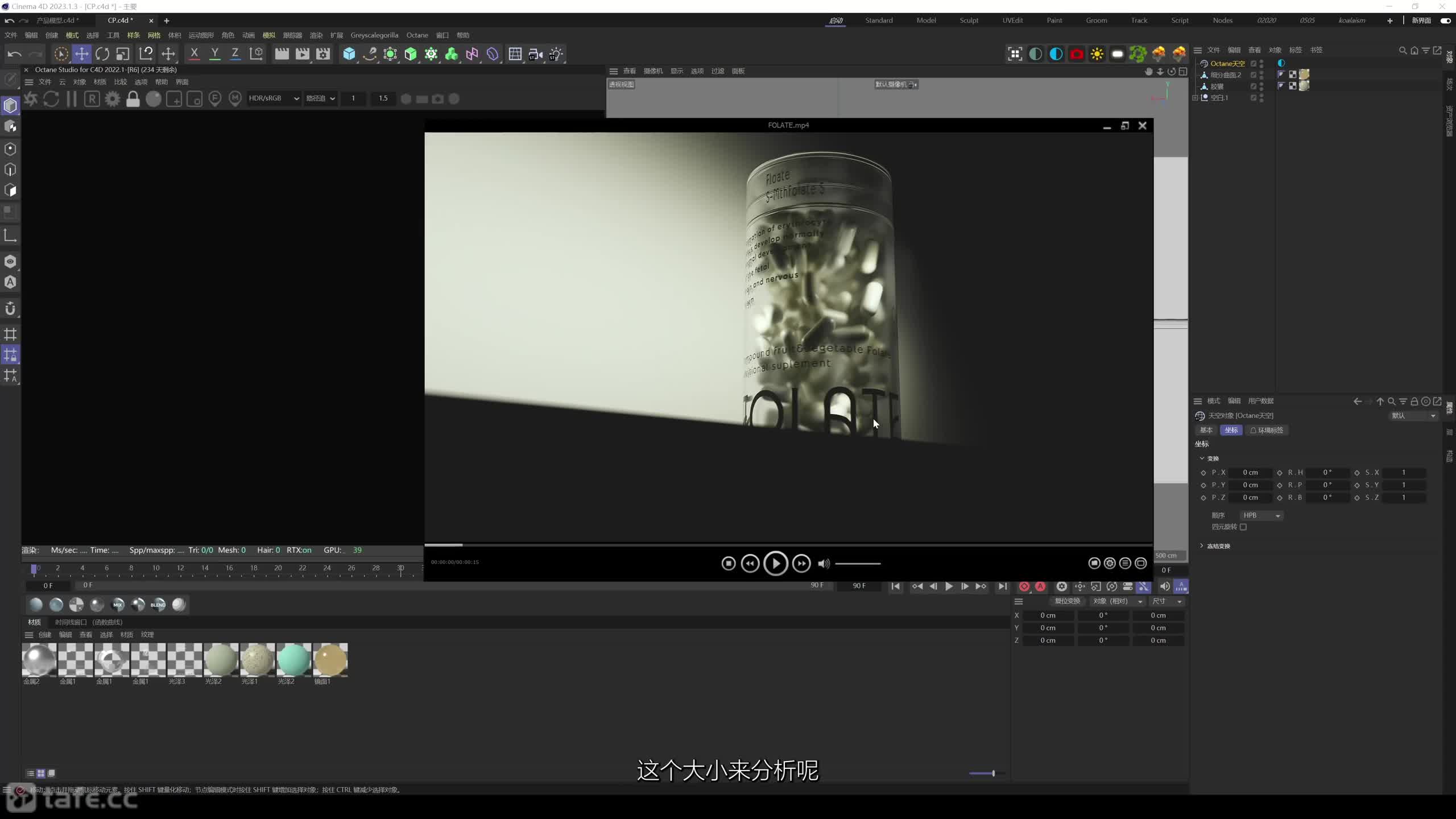Click the Octane daylight sun icon

(x=1097, y=54)
